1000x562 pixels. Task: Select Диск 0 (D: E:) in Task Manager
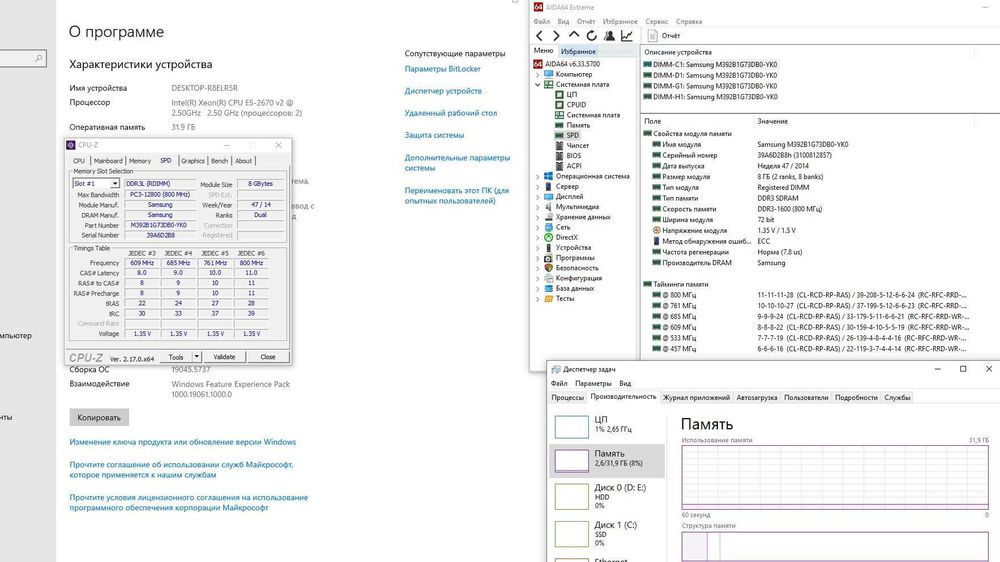[x=607, y=496]
